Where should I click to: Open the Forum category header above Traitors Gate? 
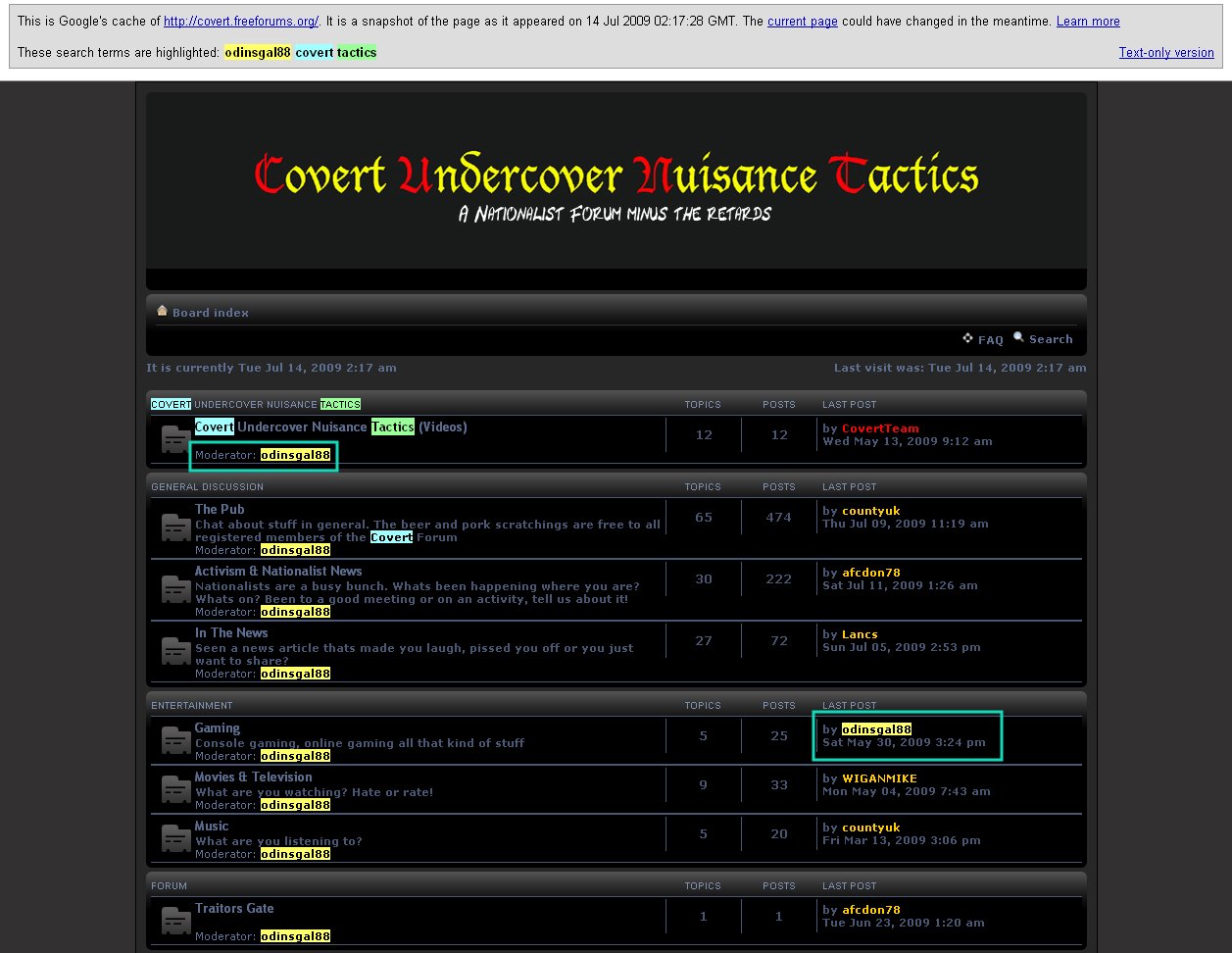[x=170, y=885]
